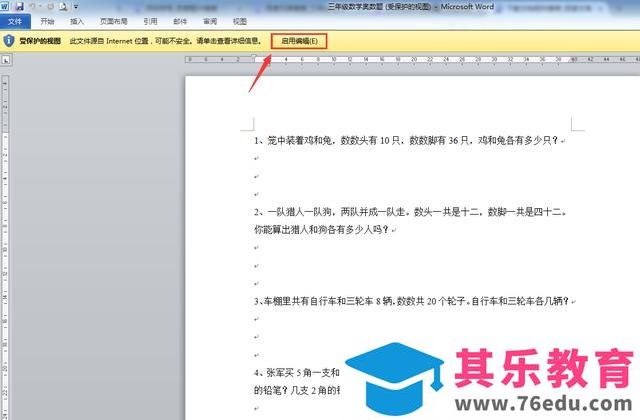Switch to the 插入 ribbon tab
The width and height of the screenshot is (640, 420).
click(77, 21)
